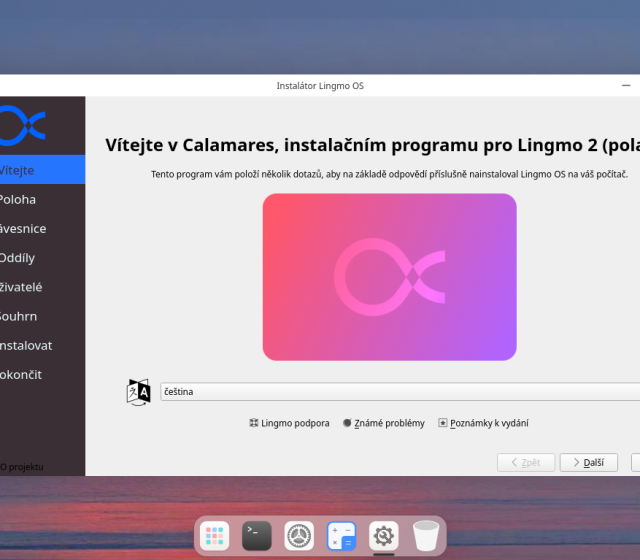Launch Terminal from the dock

(257, 536)
